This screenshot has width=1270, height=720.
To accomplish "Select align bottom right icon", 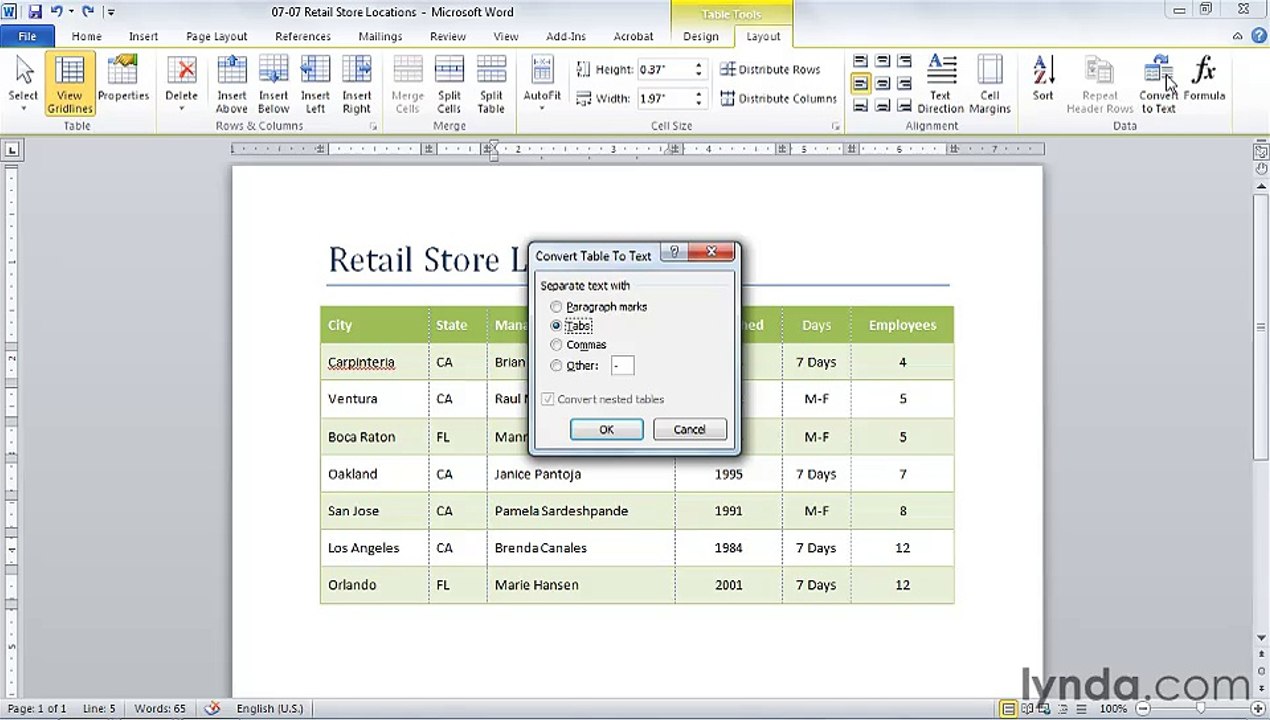I will pos(904,106).
